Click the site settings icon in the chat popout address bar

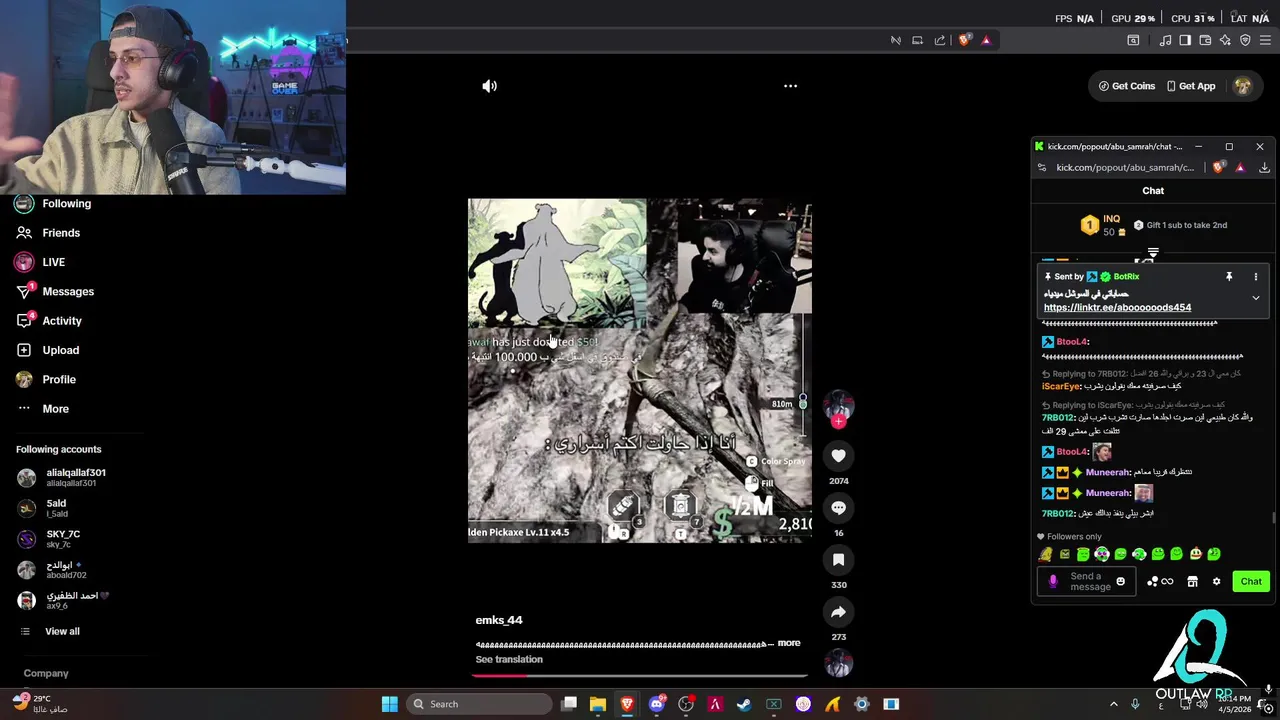1041,168
